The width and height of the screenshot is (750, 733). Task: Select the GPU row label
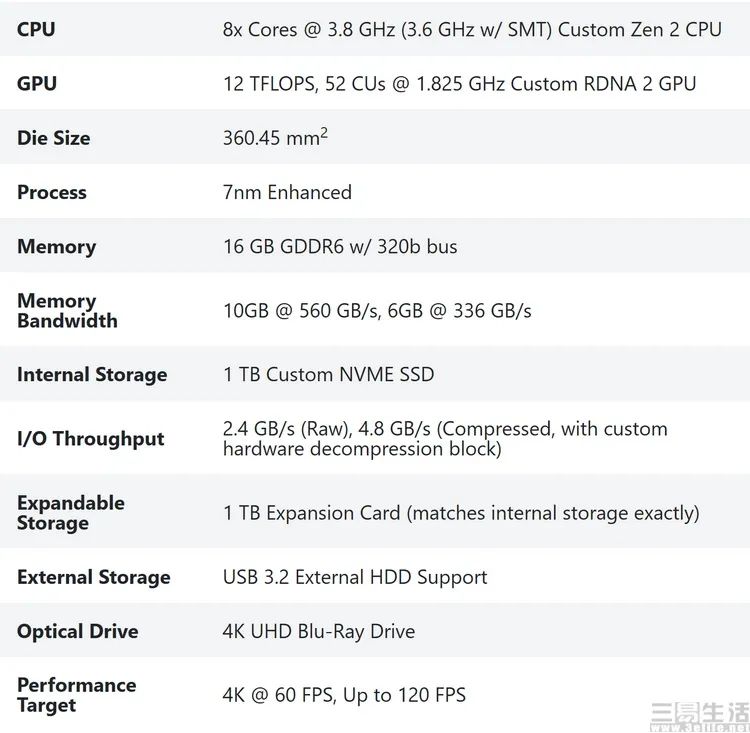coord(37,83)
